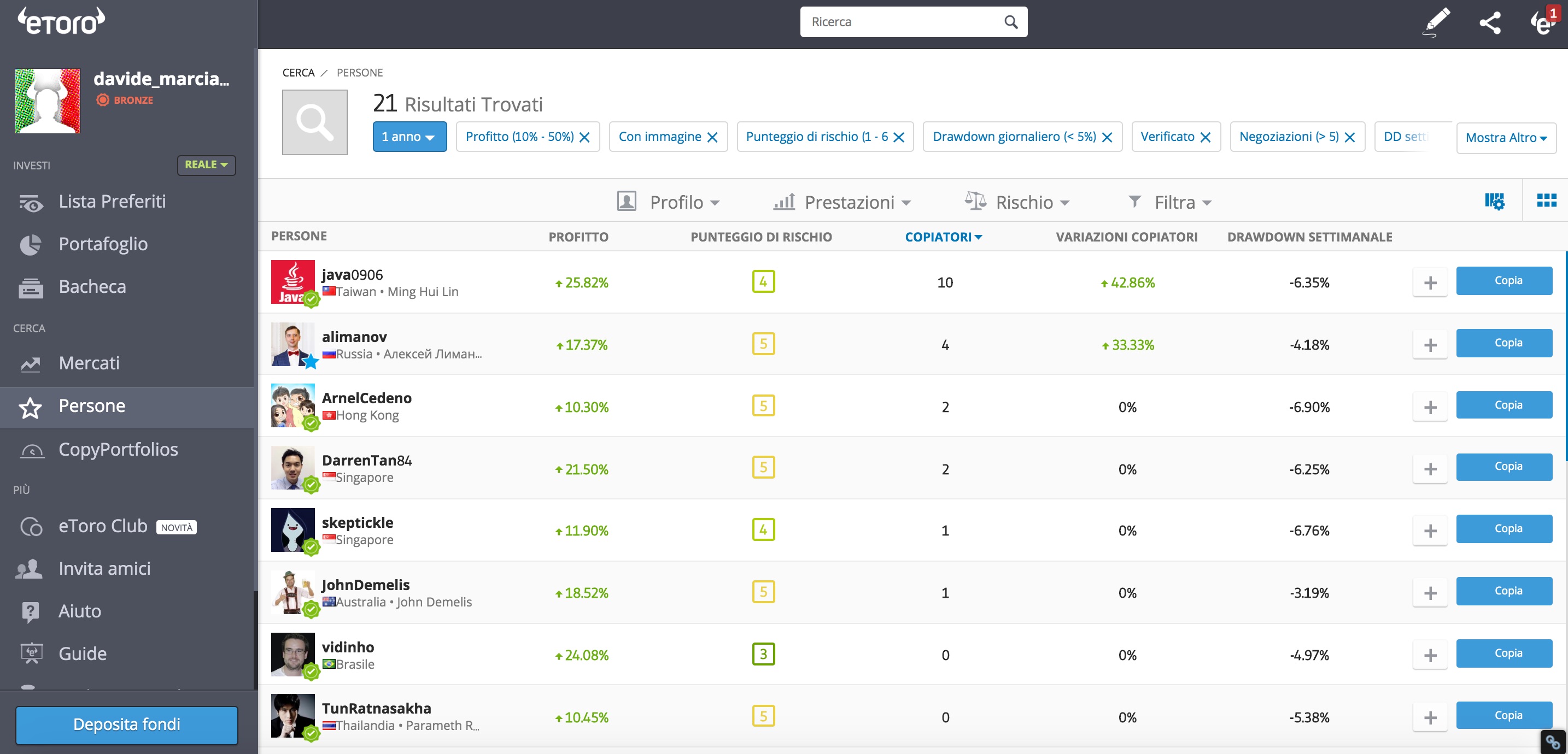The height and width of the screenshot is (754, 1568).
Task: Go to Portafoglio
Action: click(x=103, y=244)
